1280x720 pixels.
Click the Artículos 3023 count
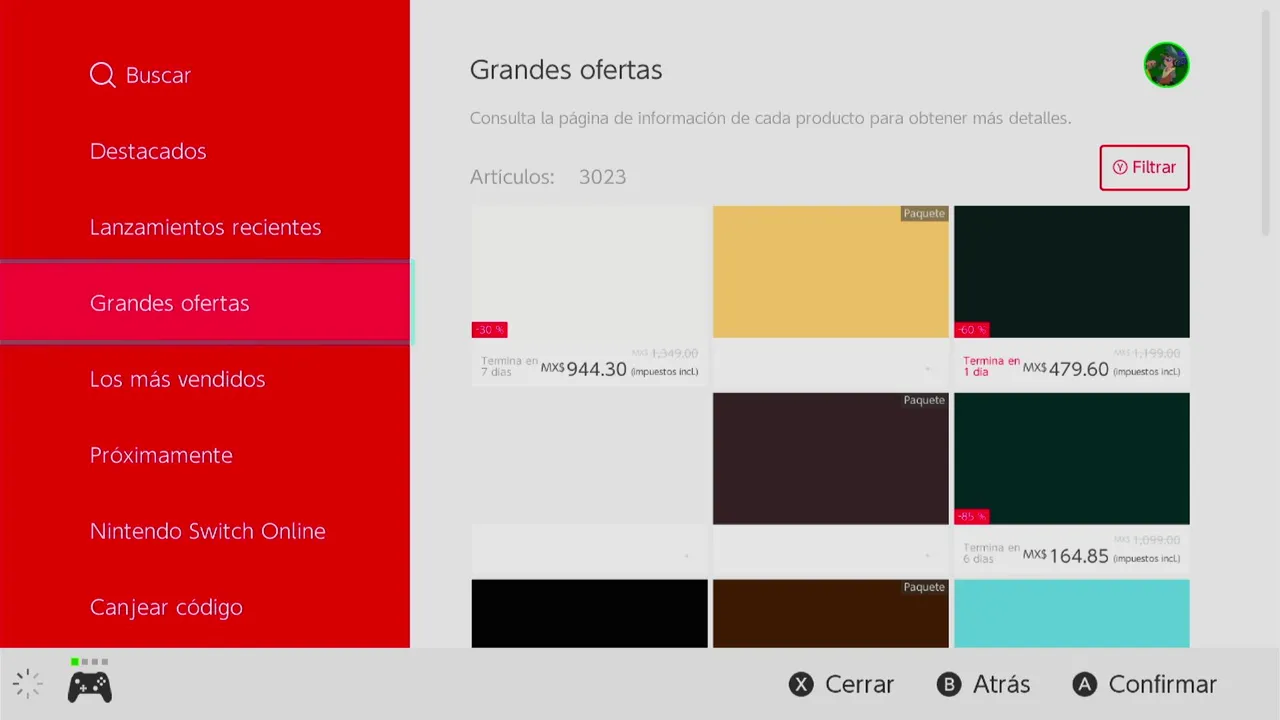pyautogui.click(x=548, y=177)
